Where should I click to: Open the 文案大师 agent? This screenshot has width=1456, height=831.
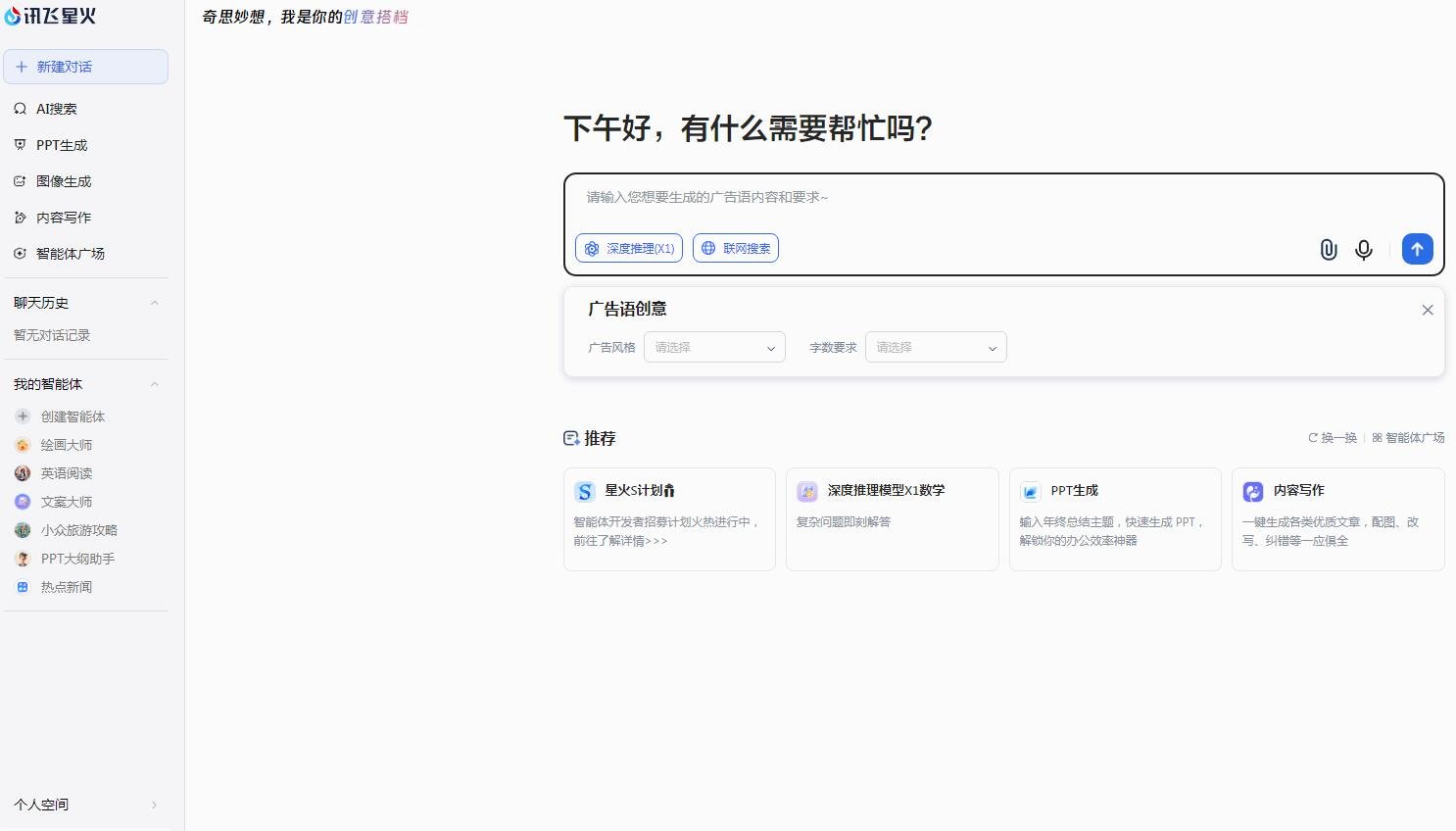[x=67, y=502]
